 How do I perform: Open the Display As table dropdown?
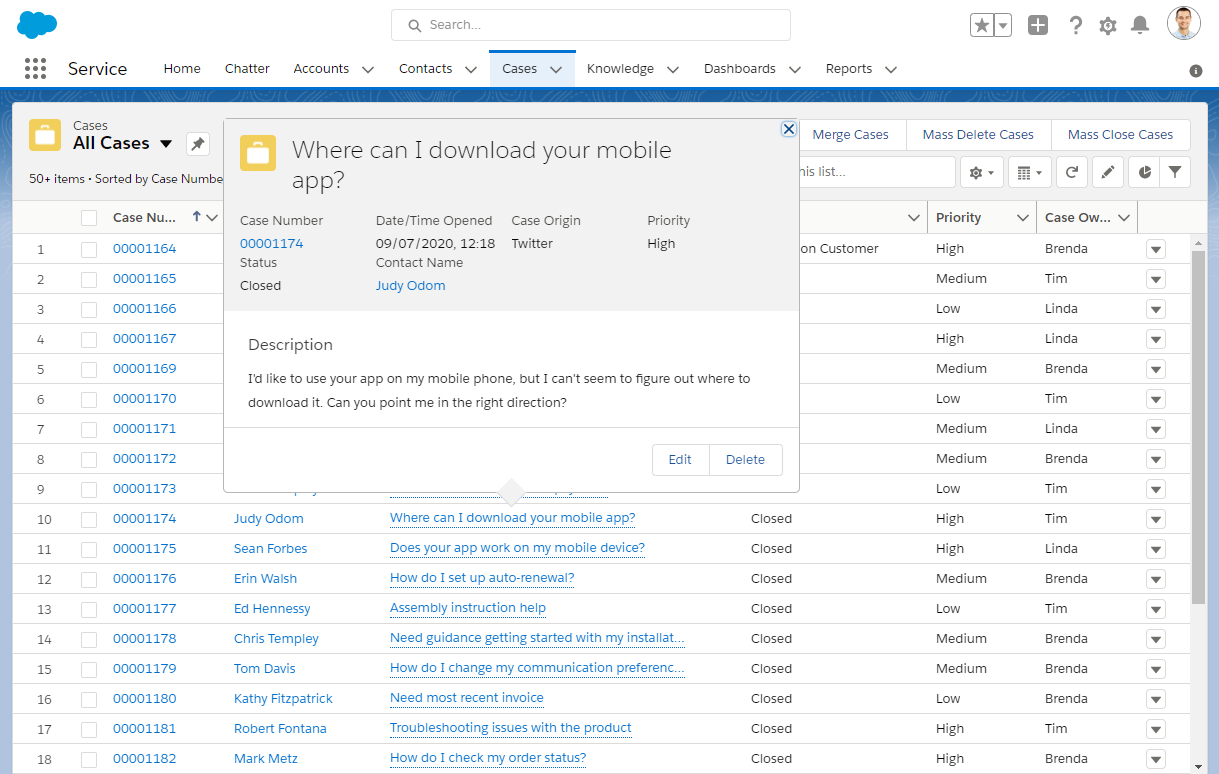[x=1029, y=172]
